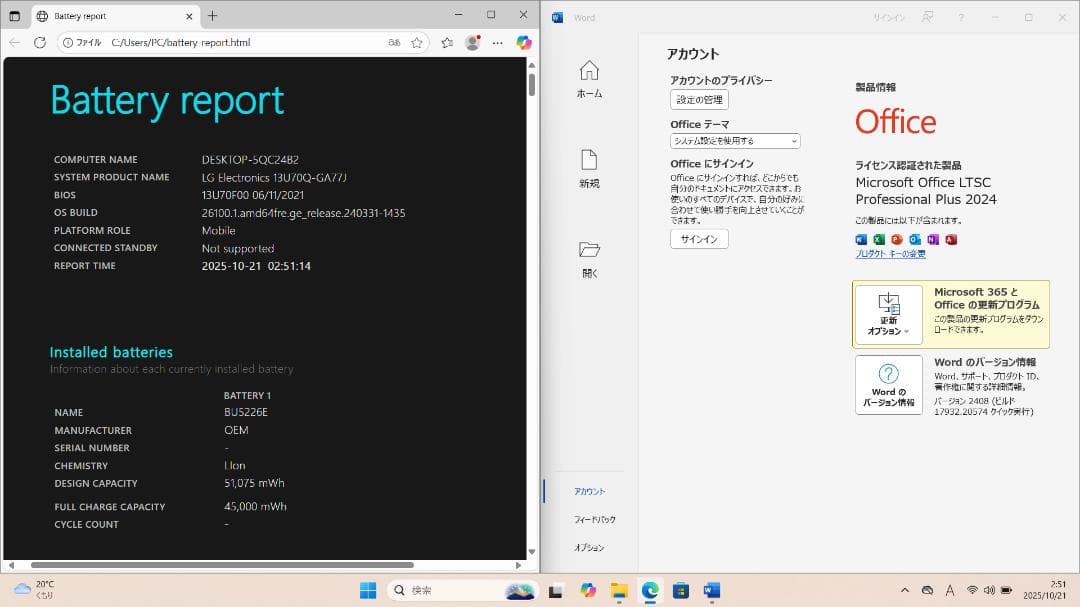Click the favorites star in the address bar
The height and width of the screenshot is (607, 1080).
click(416, 42)
